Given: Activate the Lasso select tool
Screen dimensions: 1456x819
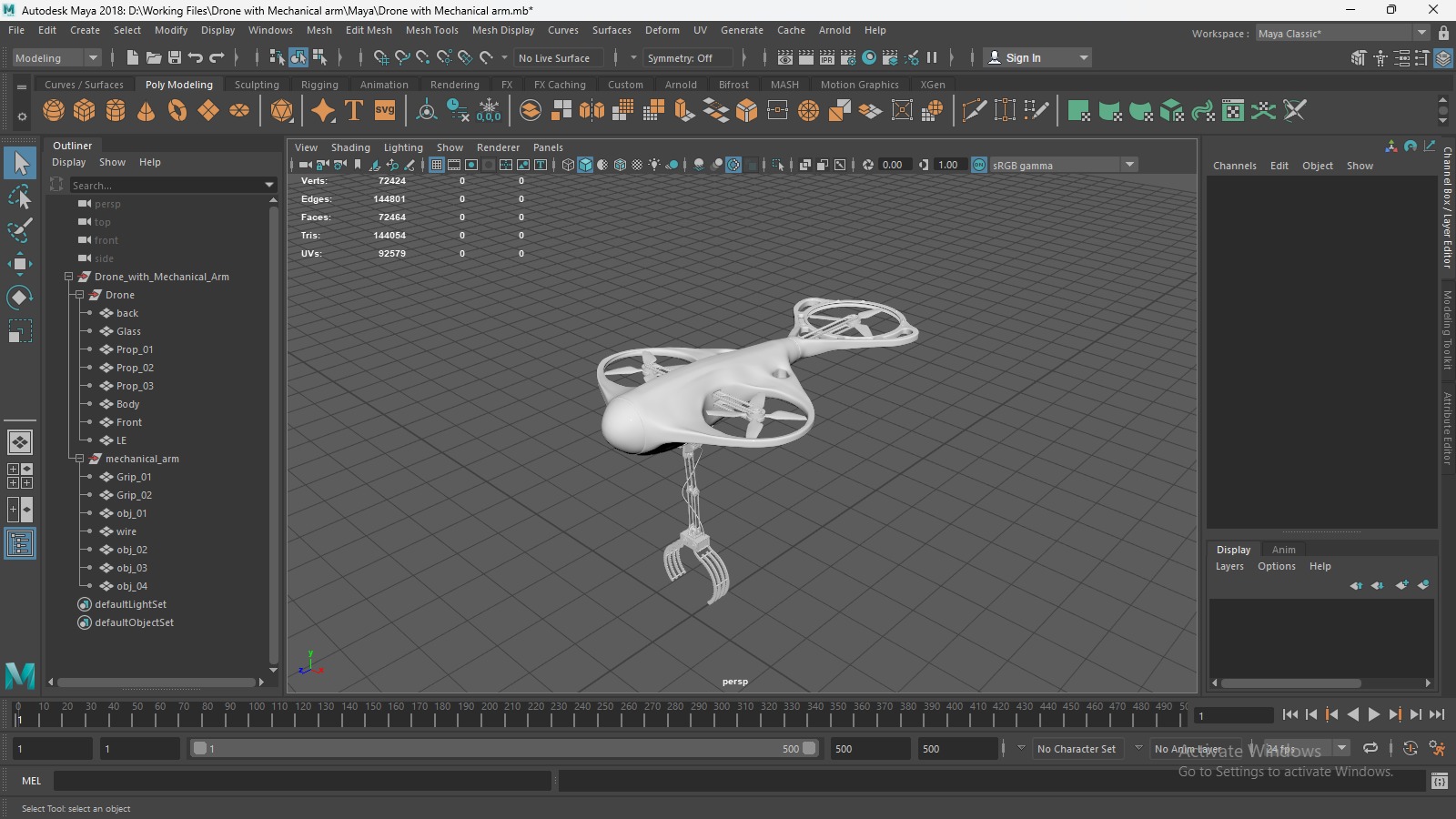Looking at the screenshot, I should pos(20,197).
